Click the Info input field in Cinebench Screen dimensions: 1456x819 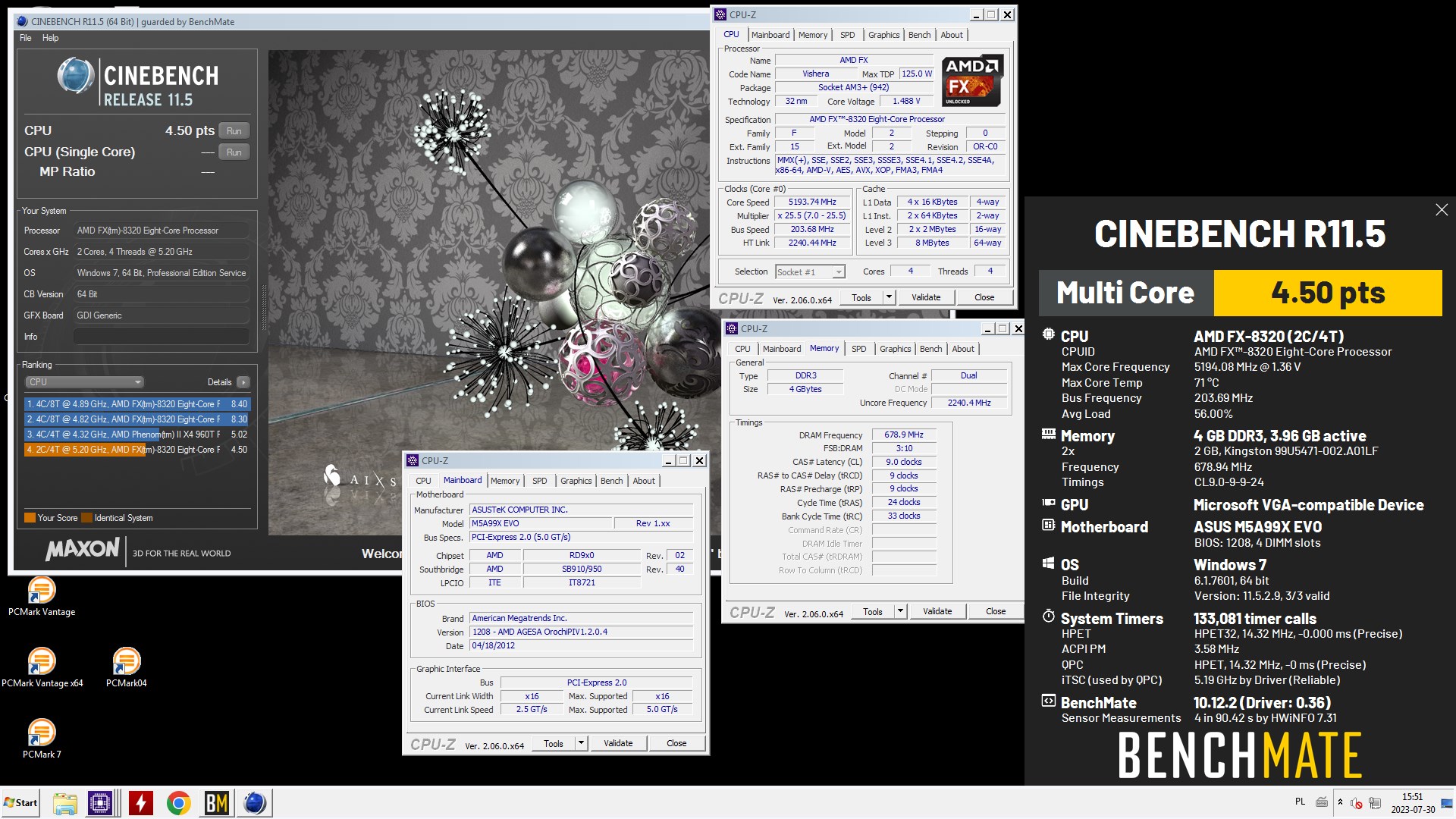click(x=162, y=337)
